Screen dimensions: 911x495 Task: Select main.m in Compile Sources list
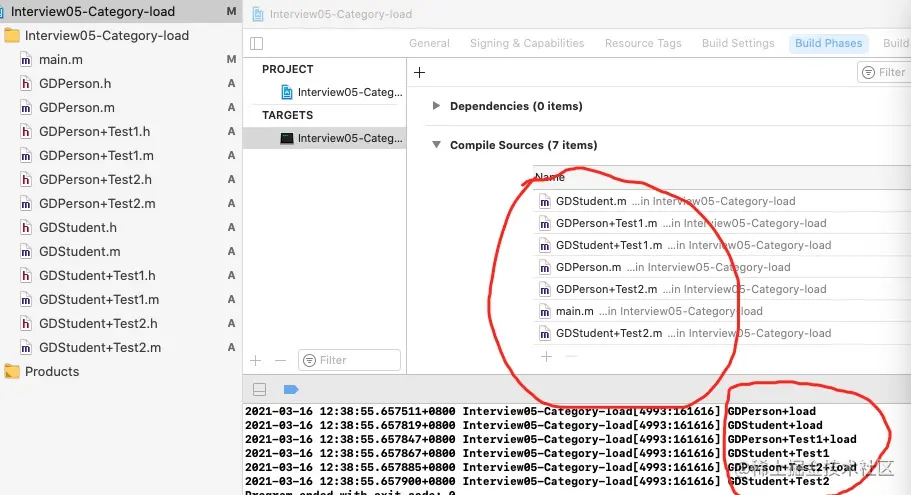[722, 311]
